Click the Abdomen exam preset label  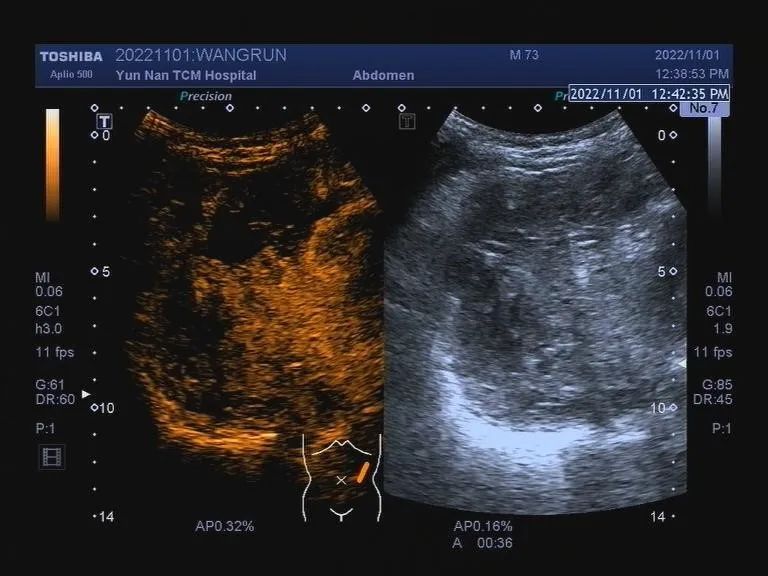pos(383,75)
